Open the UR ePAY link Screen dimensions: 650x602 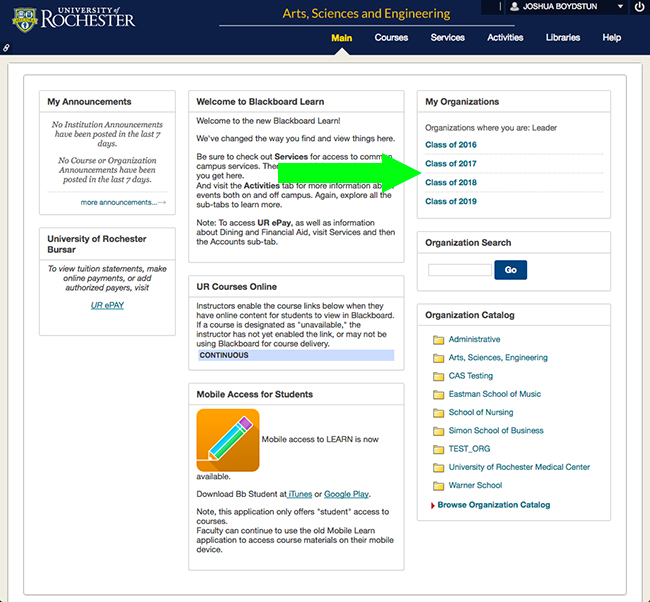pyautogui.click(x=107, y=306)
